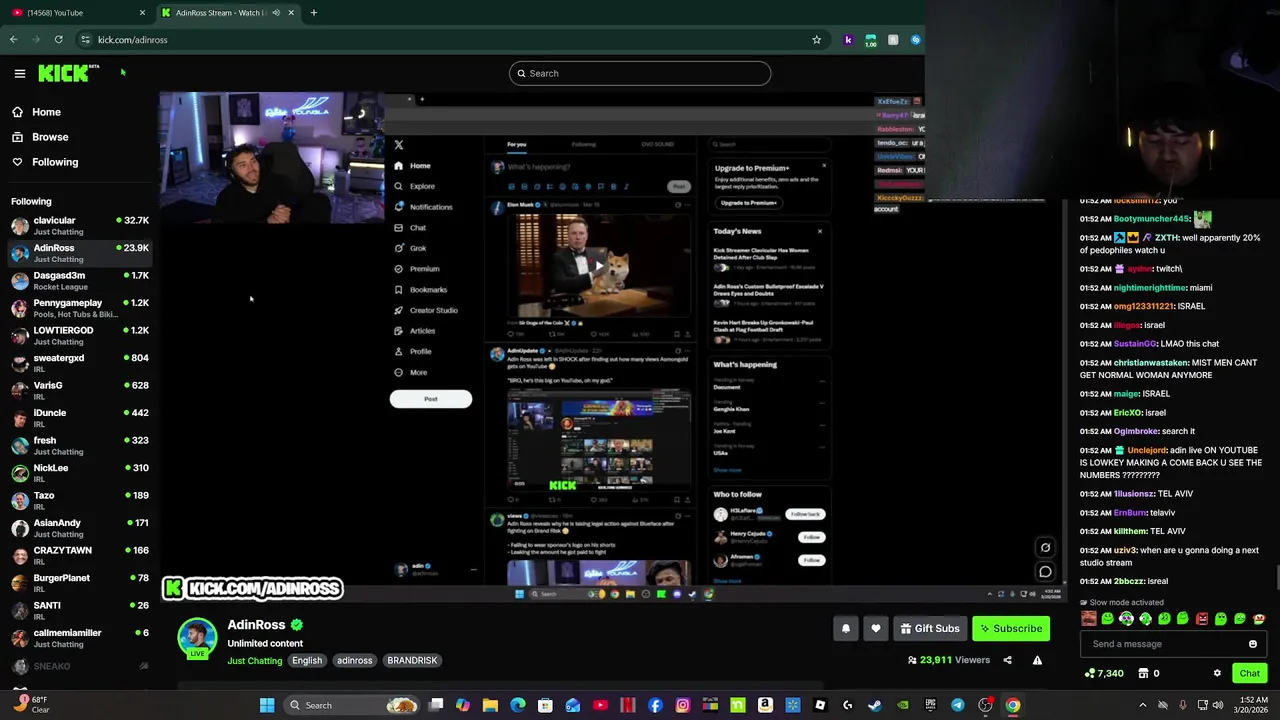Click the address bar URL
The image size is (1280, 720).
pyautogui.click(x=132, y=40)
